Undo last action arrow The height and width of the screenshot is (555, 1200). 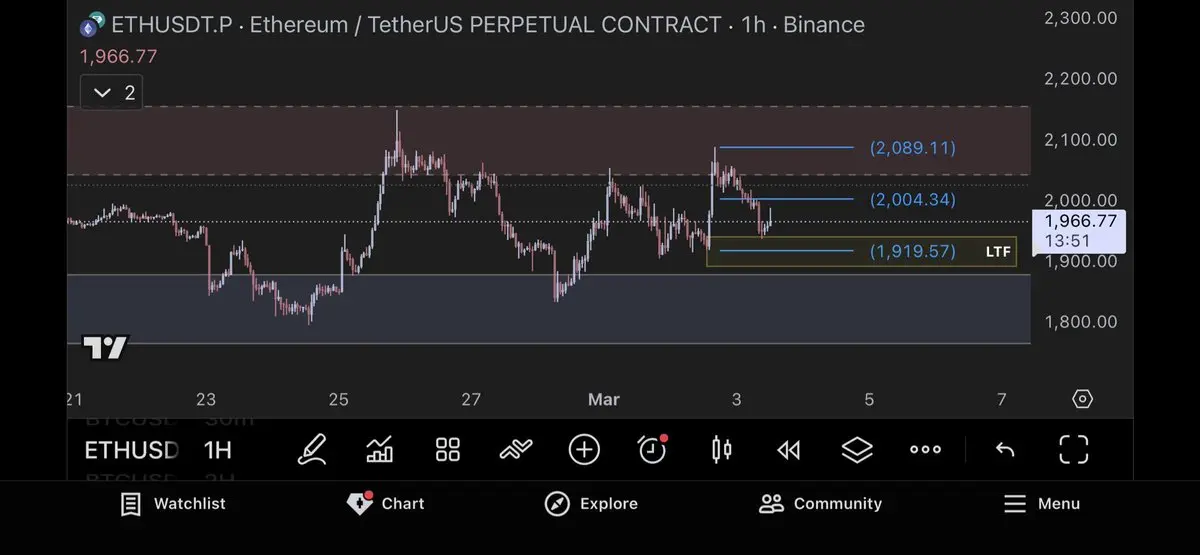(1005, 450)
